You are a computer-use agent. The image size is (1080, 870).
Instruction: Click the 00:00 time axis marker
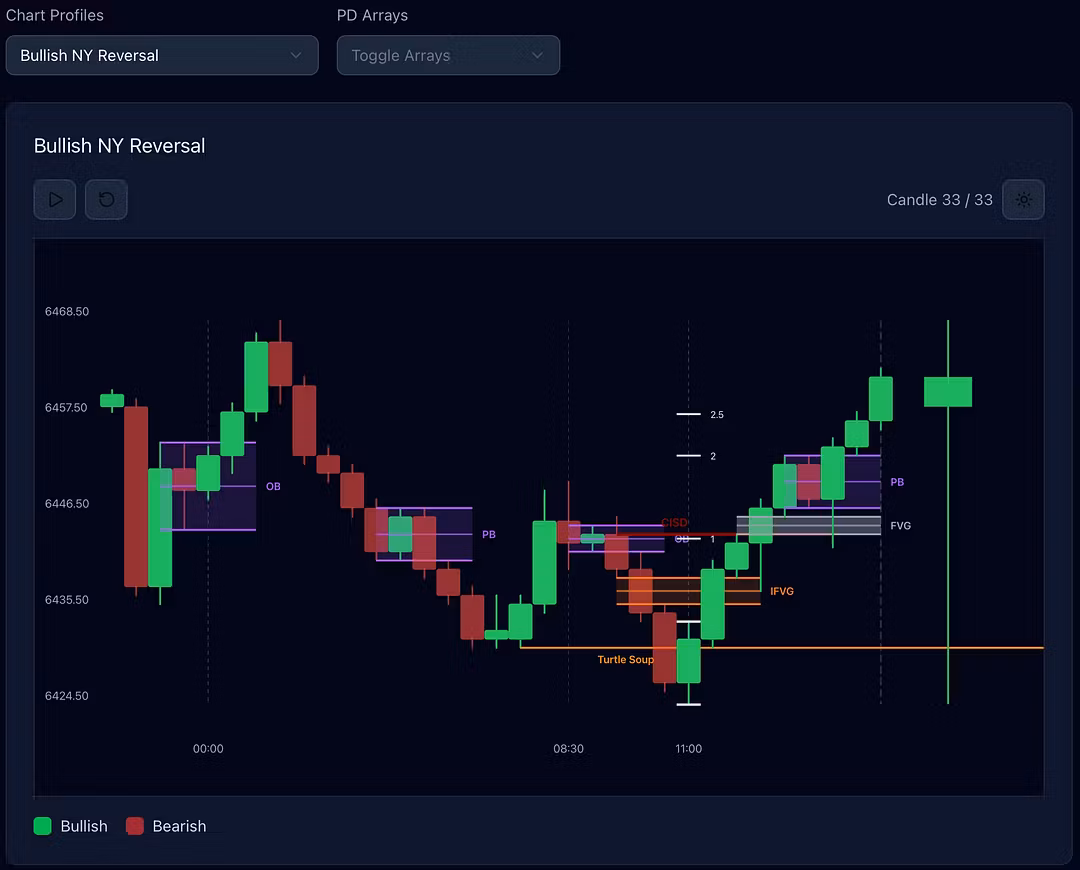(x=208, y=749)
